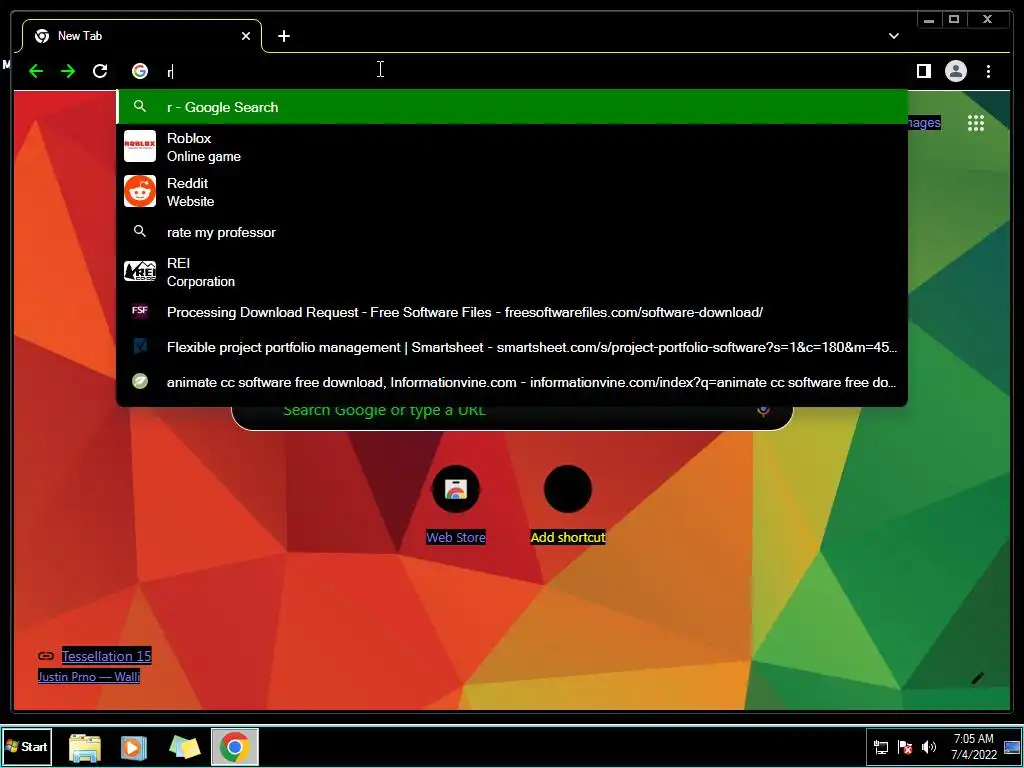Click the Add shortcut circle
The image size is (1024, 768).
(568, 489)
